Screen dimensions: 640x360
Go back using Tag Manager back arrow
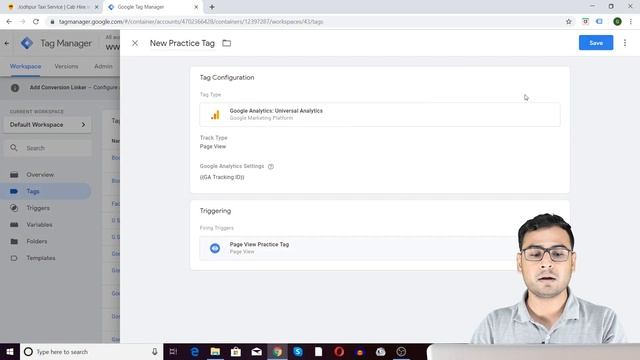[7, 43]
